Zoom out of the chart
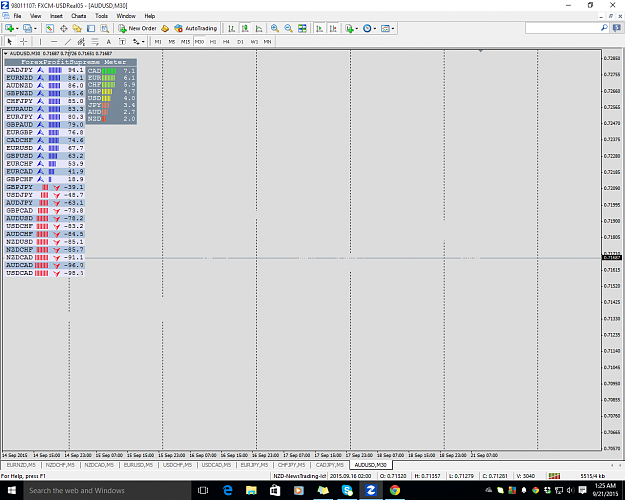625x500 pixels. pyautogui.click(x=289, y=28)
